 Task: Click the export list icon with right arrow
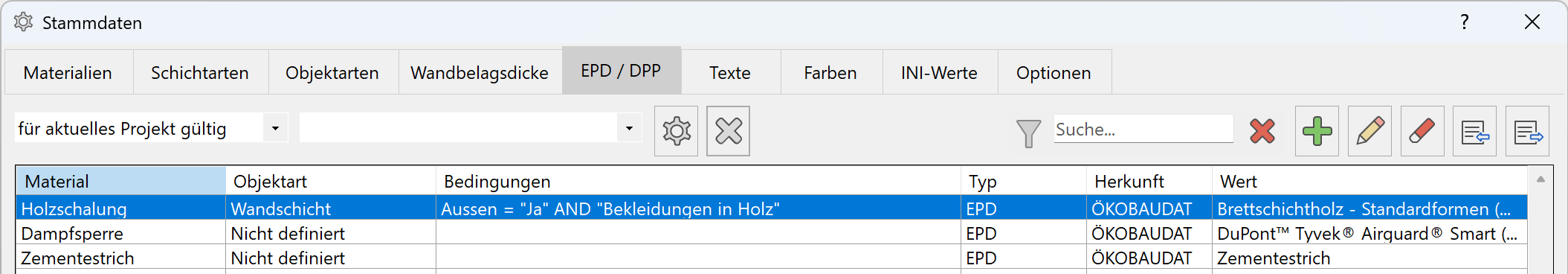click(1527, 131)
